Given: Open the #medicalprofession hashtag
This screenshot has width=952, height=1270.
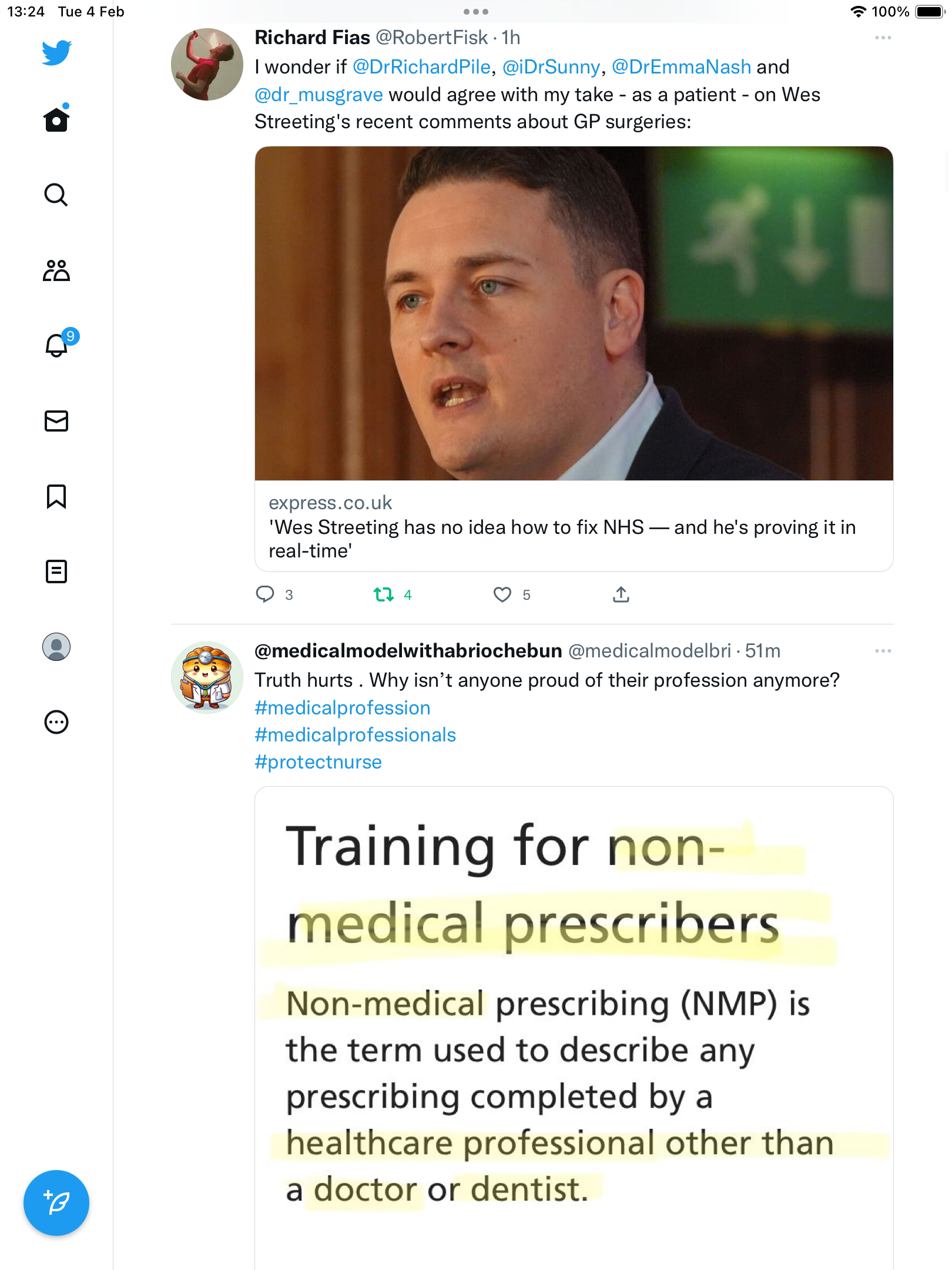Looking at the screenshot, I should tap(343, 708).
